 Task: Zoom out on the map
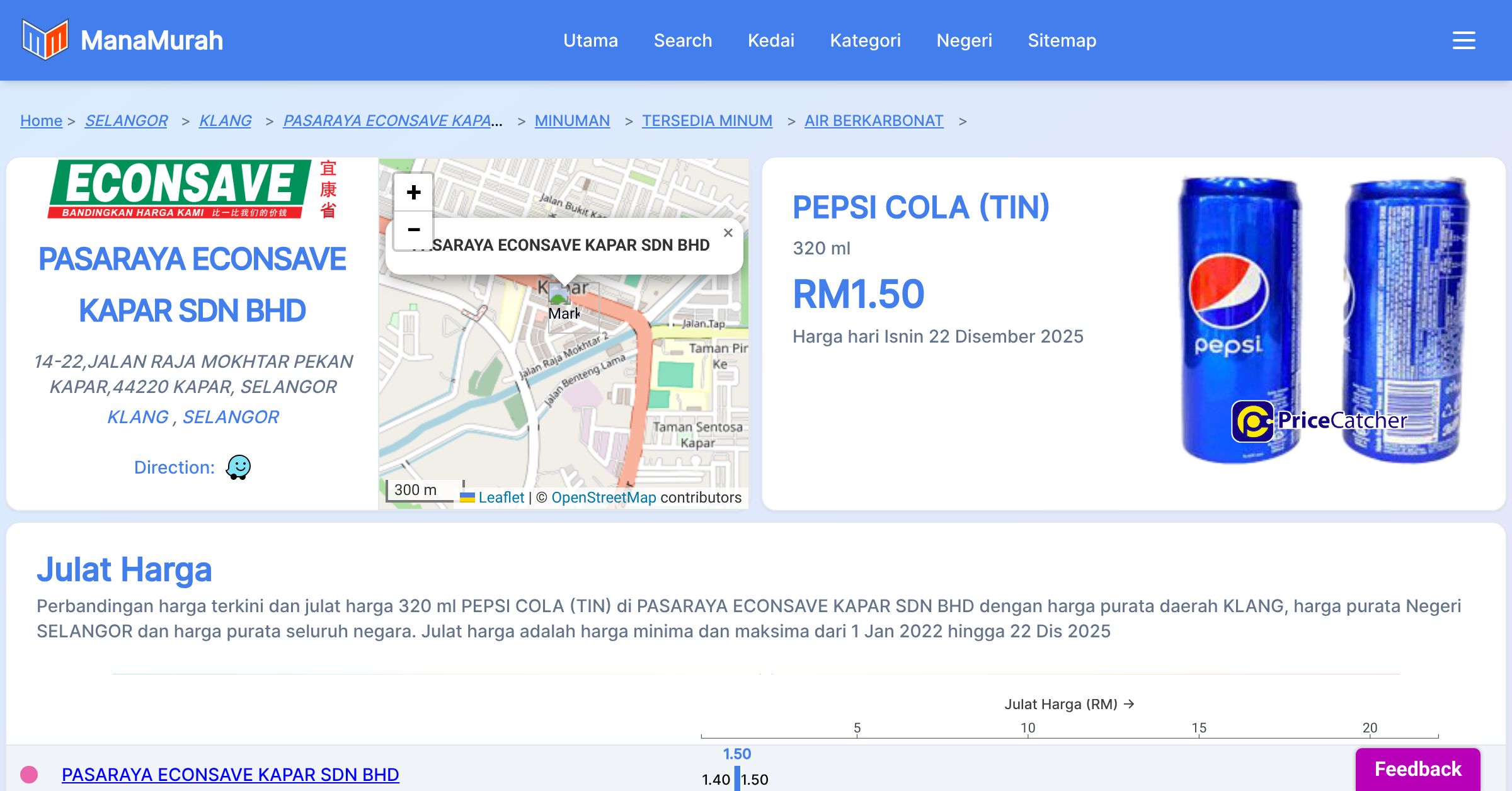[x=413, y=230]
